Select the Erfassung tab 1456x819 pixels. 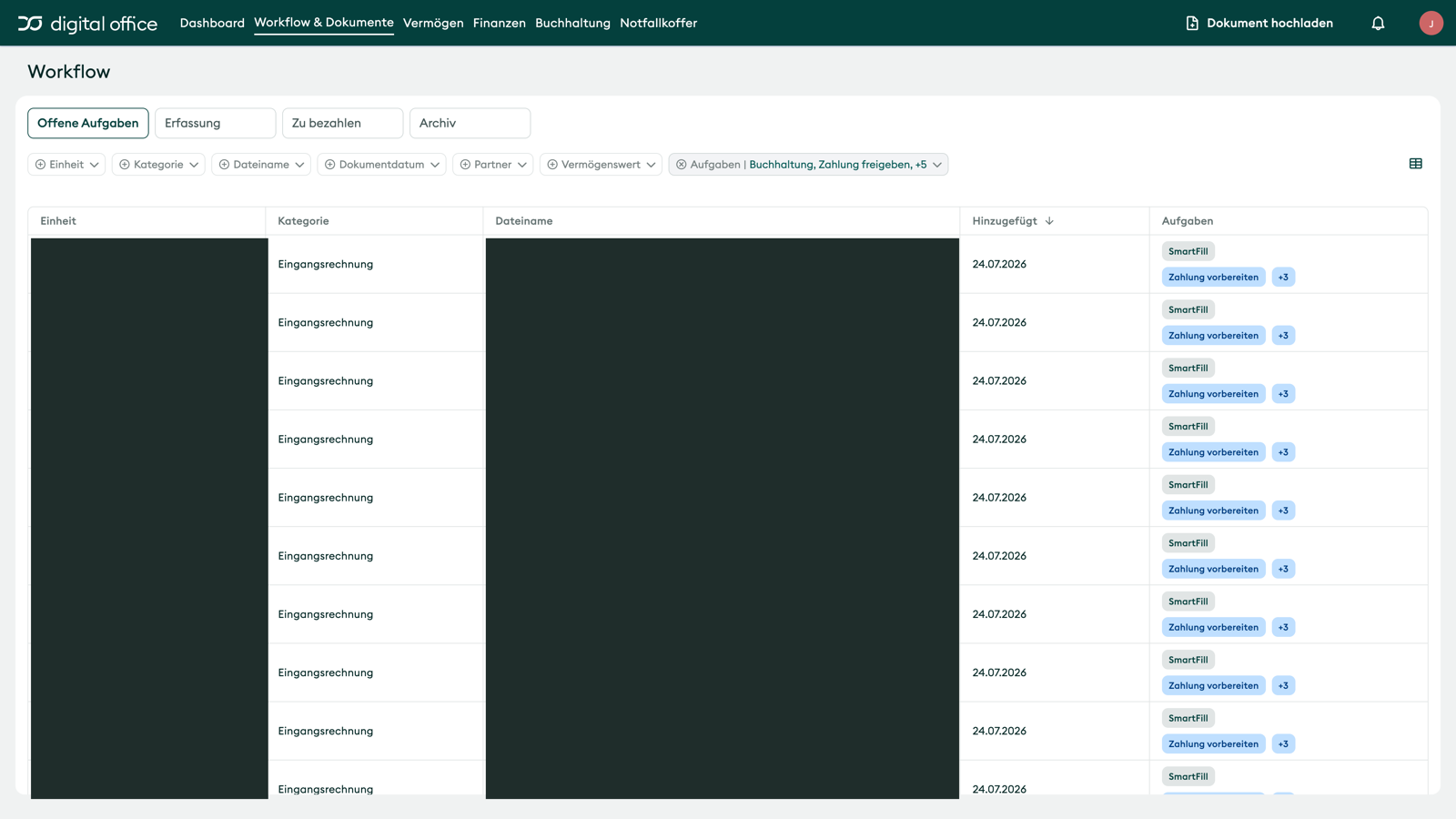point(215,123)
